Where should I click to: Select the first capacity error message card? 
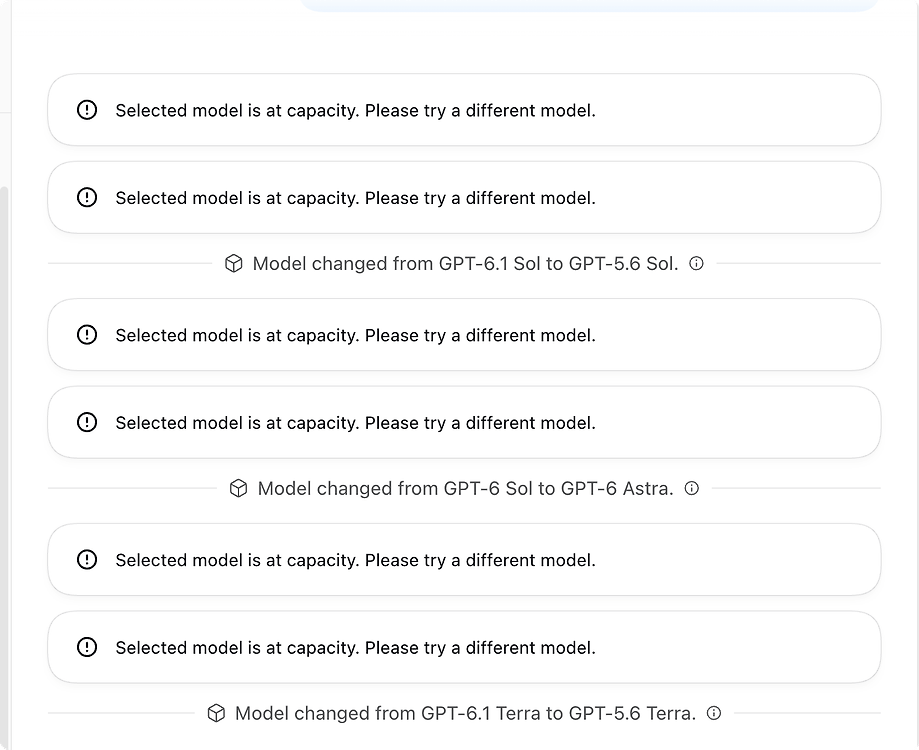click(464, 110)
